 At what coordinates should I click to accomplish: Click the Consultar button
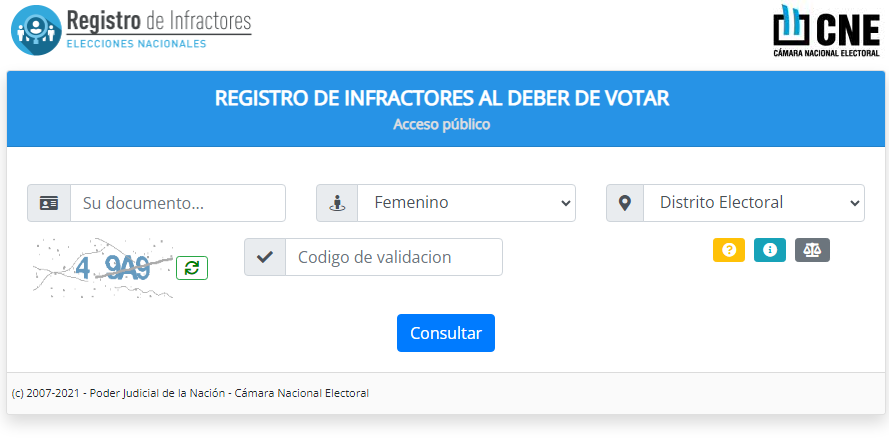pos(446,333)
